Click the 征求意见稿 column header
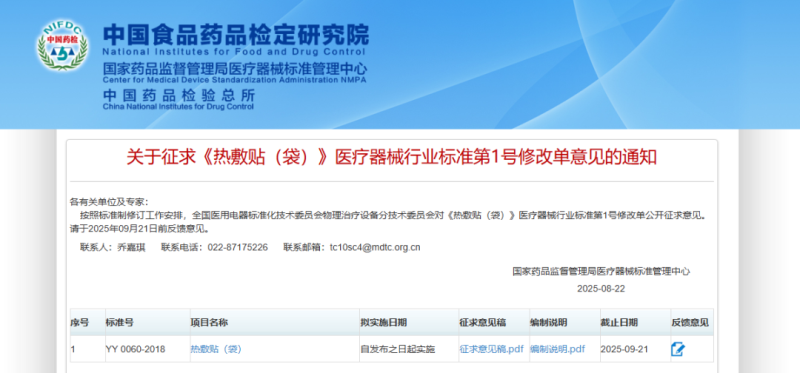Screen dimensions: 800x373 483,323
